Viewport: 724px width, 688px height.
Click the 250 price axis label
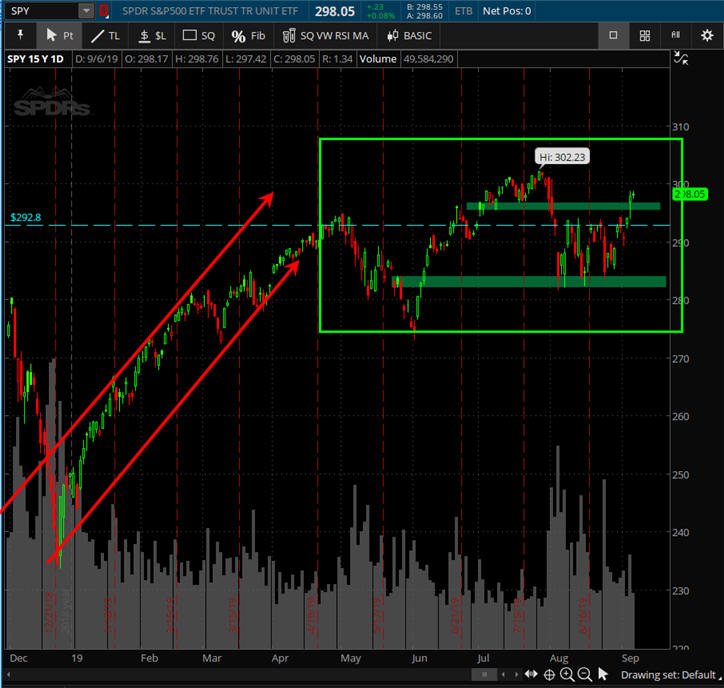(680, 475)
